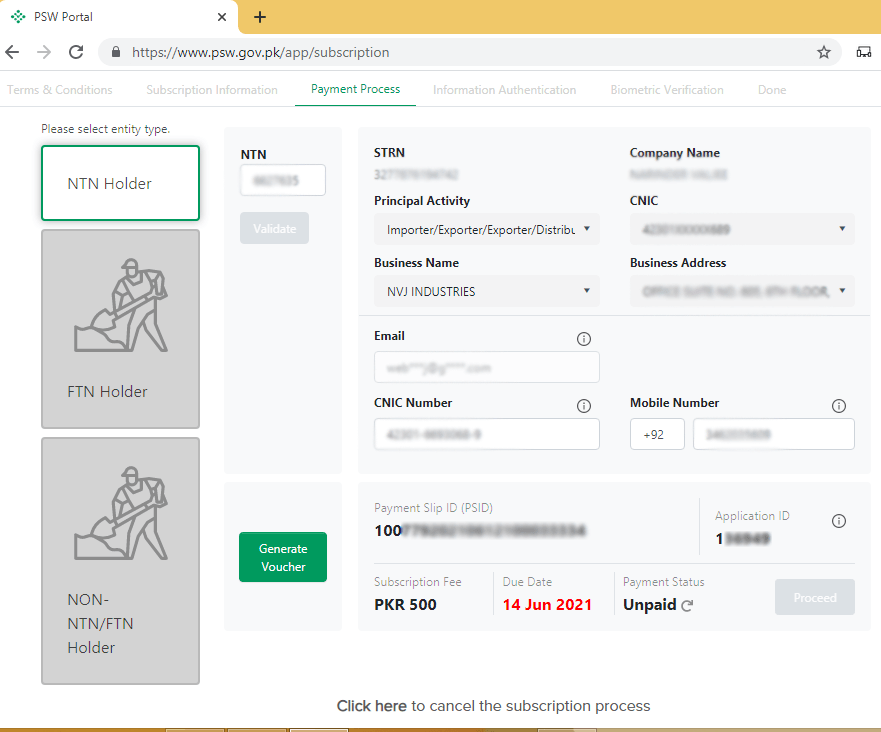
Task: Open the Principal Activity dropdown
Action: click(487, 229)
